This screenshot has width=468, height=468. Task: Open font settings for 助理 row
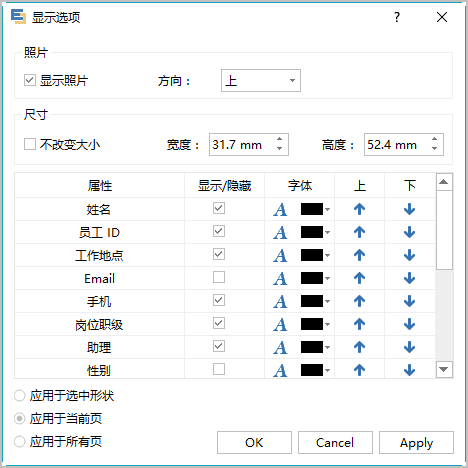(280, 348)
